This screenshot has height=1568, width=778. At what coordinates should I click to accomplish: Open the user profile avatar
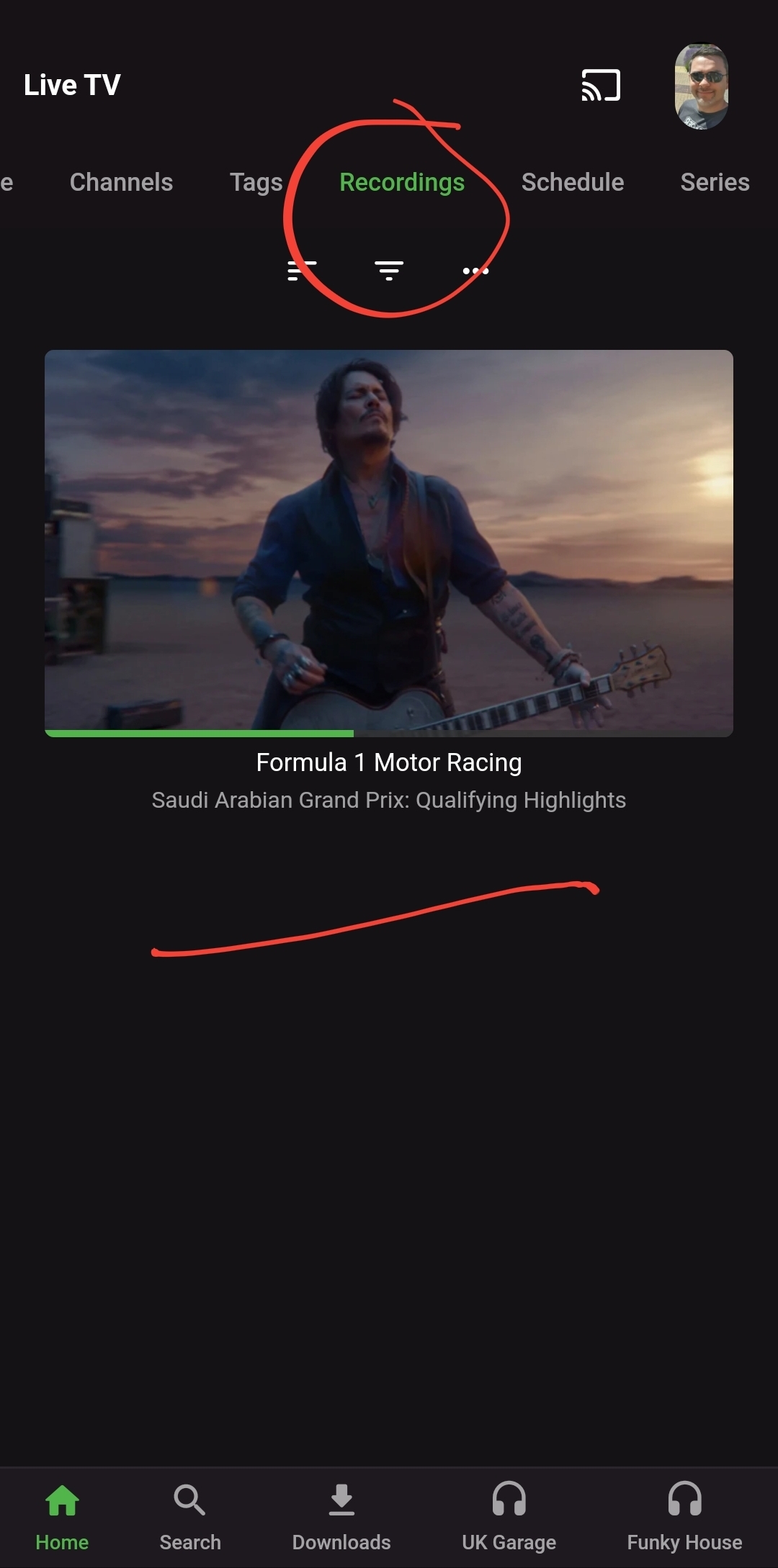click(702, 86)
